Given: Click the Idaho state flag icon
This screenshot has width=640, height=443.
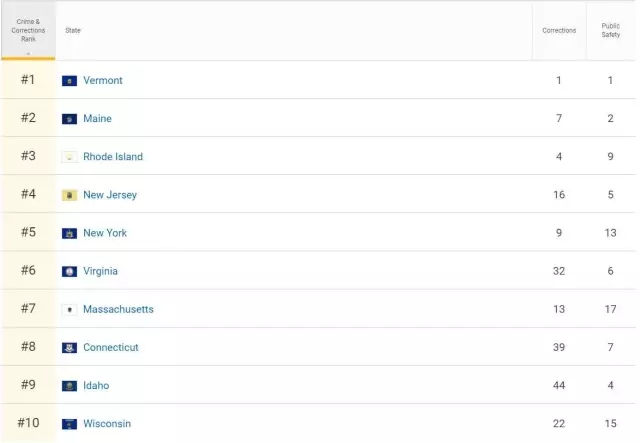Looking at the screenshot, I should 69,386.
